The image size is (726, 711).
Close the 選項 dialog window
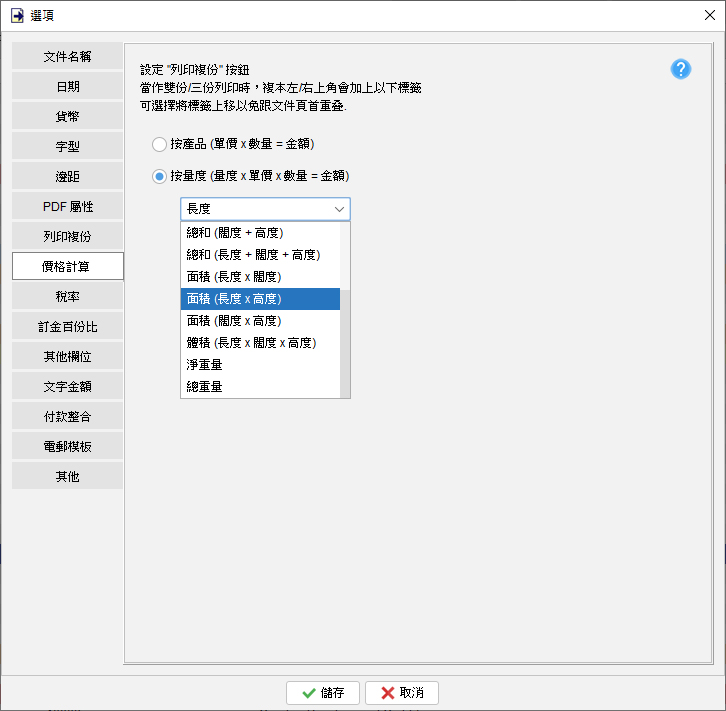click(709, 15)
